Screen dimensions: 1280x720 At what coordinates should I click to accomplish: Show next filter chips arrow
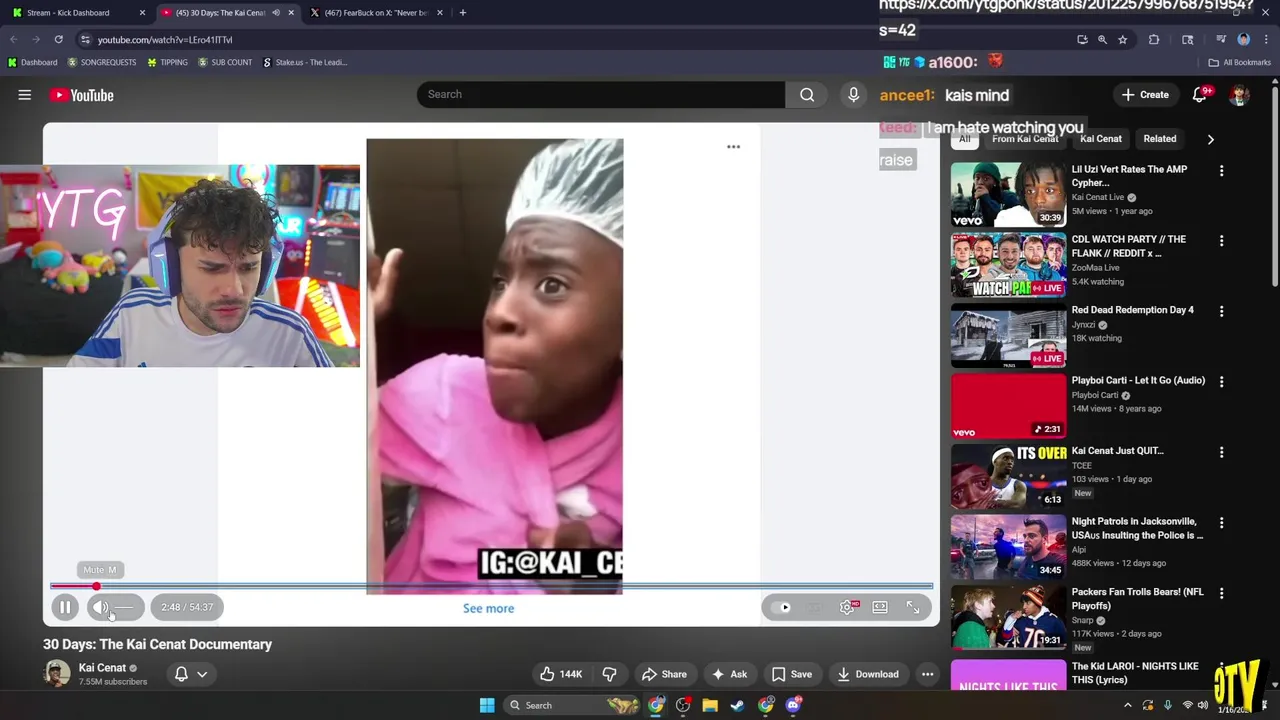point(1210,139)
